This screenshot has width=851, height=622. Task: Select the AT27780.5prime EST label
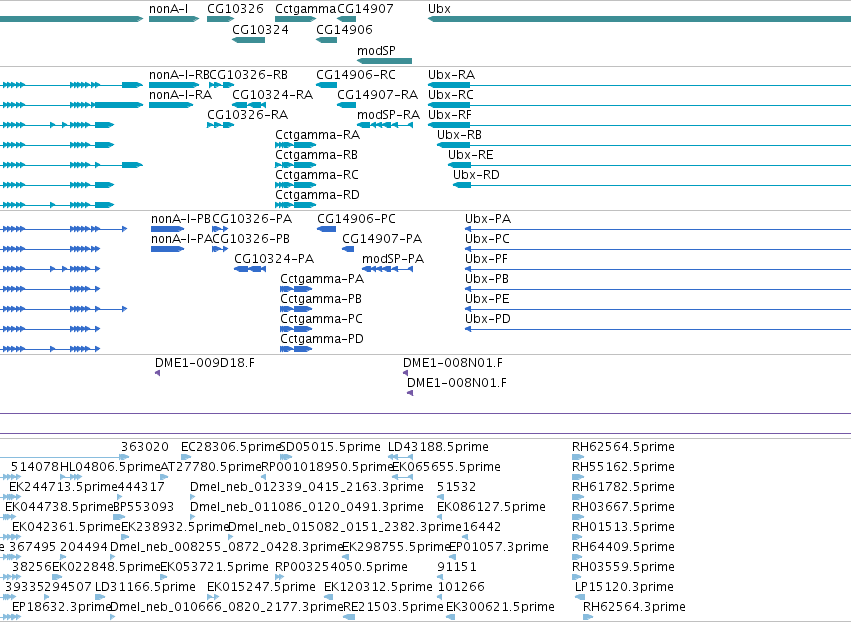point(212,467)
